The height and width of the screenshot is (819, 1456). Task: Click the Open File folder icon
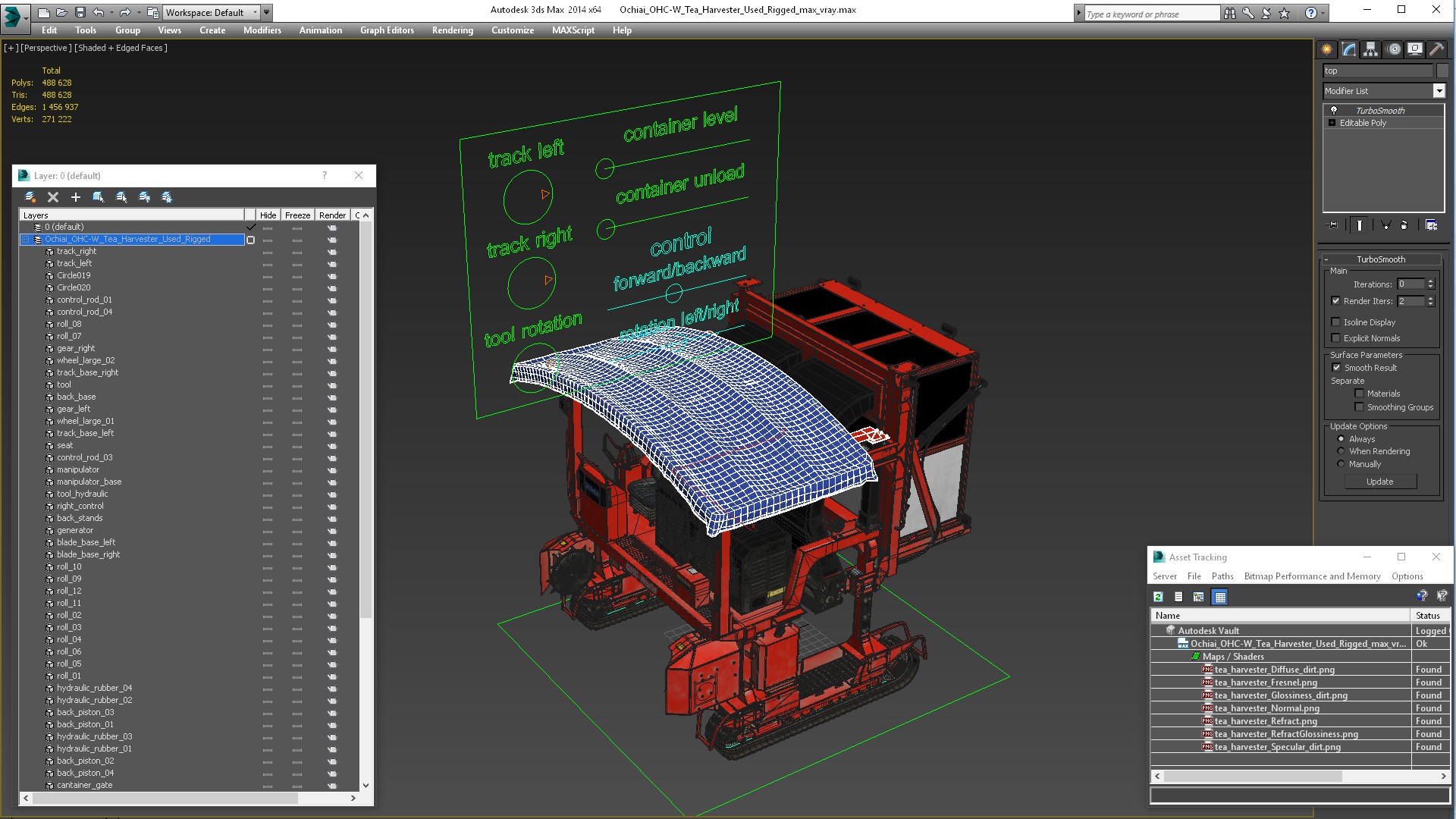click(x=61, y=13)
